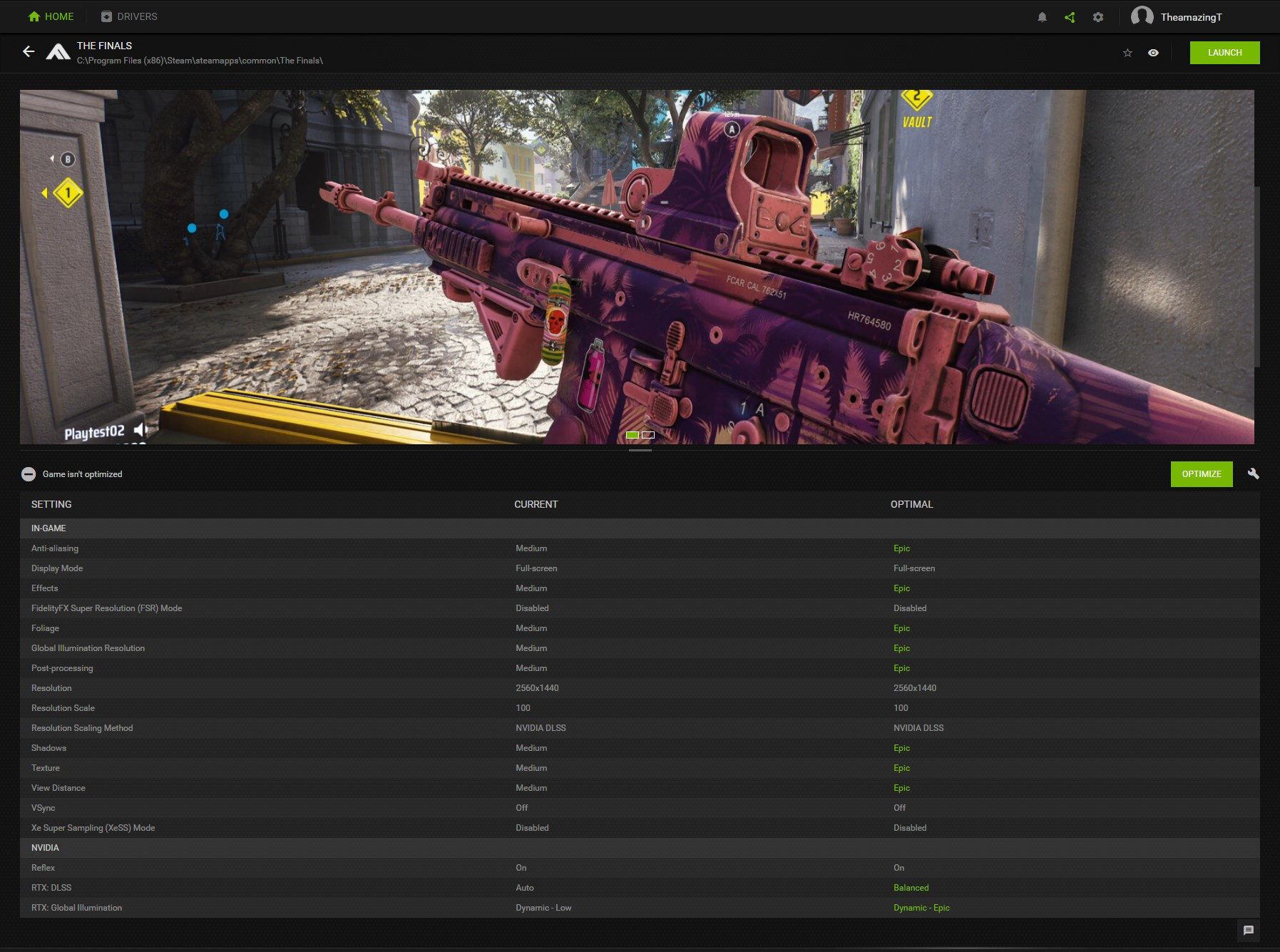The height and width of the screenshot is (952, 1280).
Task: Select the second screenshot indicator
Action: (x=648, y=434)
